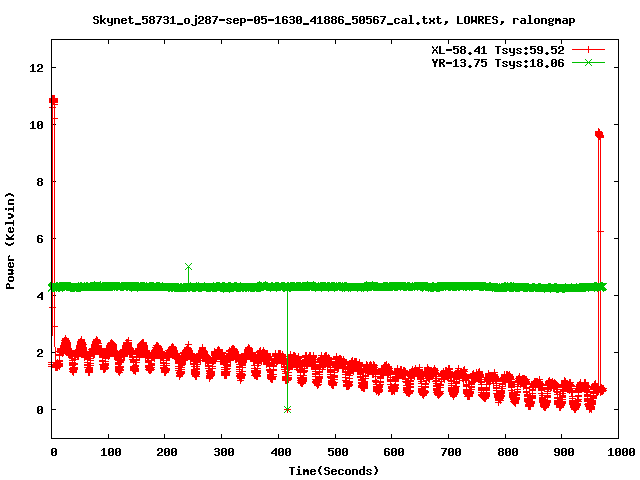640x480 pixels.
Task: Click the y-axis tick label 6
Action: [x=40, y=239]
